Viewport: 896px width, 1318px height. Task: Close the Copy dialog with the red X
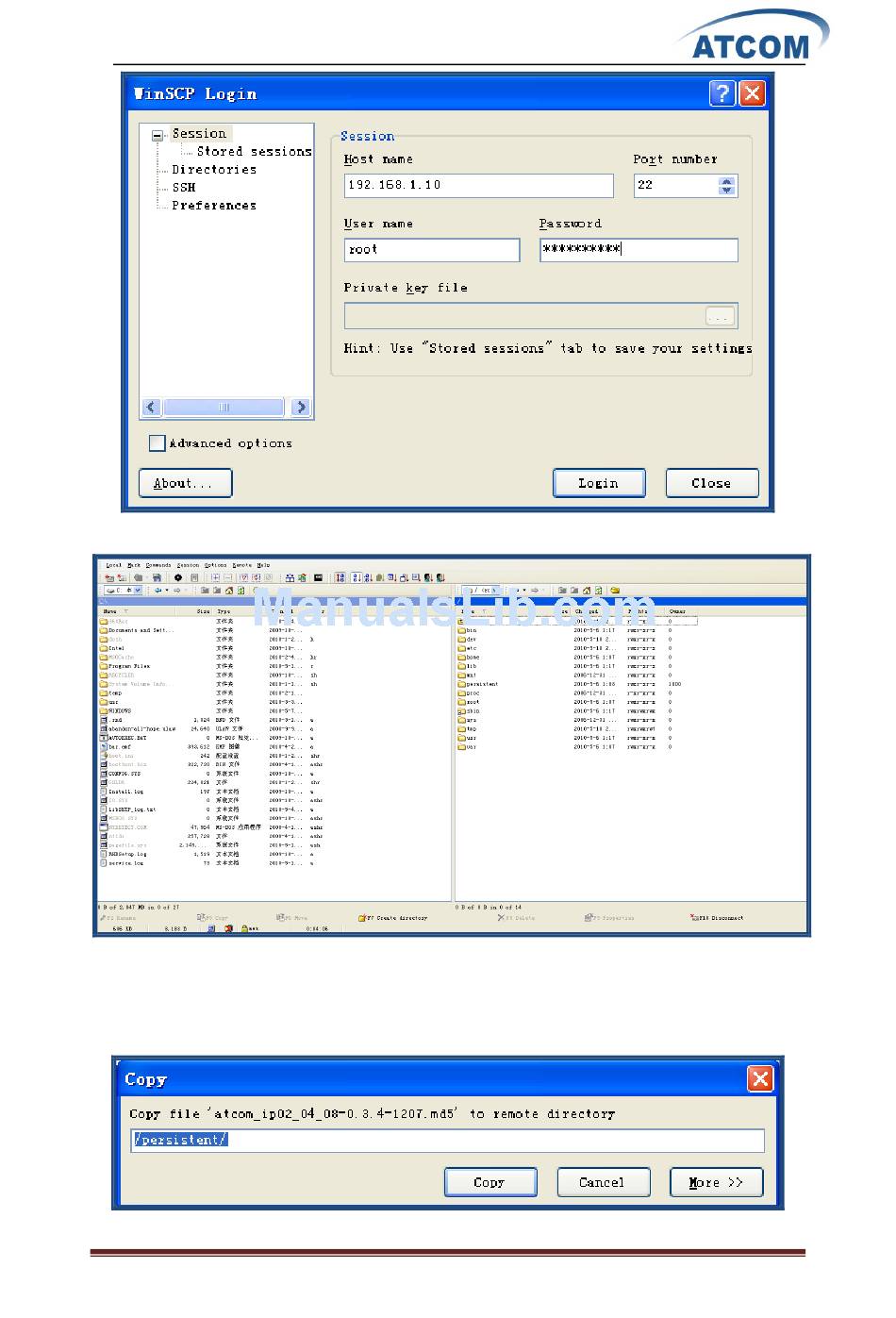click(x=760, y=1078)
